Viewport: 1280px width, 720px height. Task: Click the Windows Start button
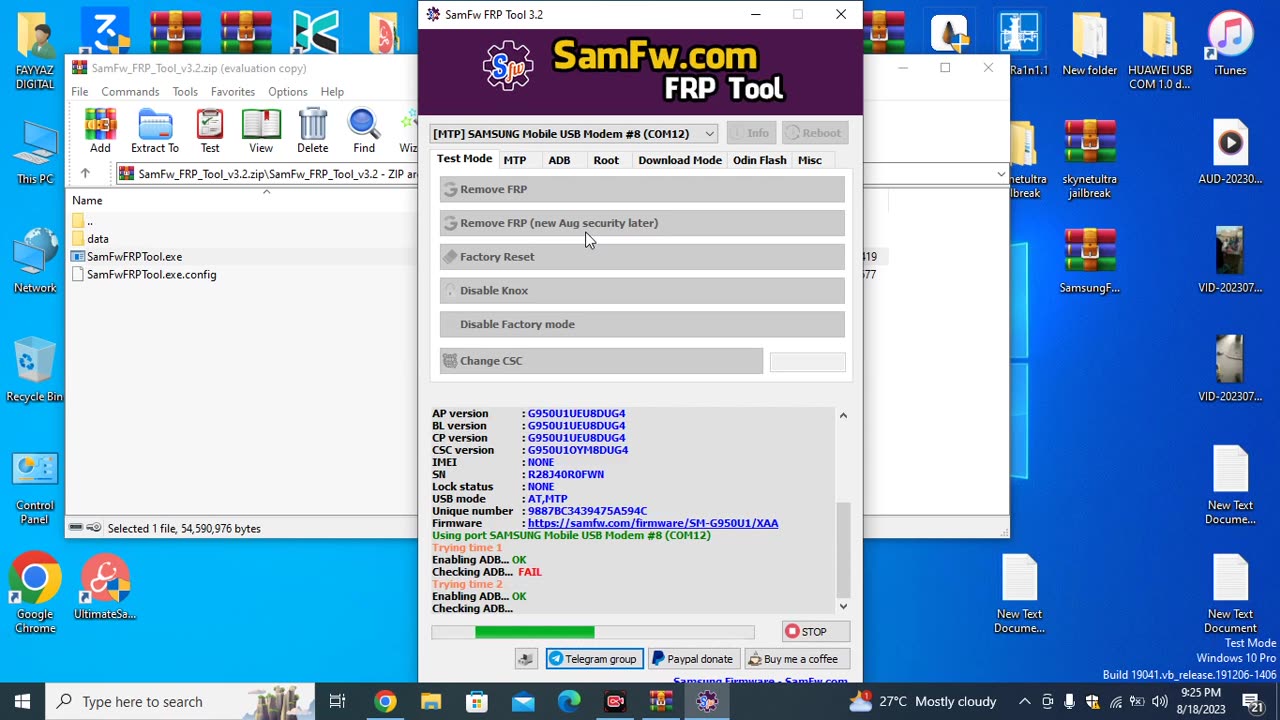[x=23, y=702]
